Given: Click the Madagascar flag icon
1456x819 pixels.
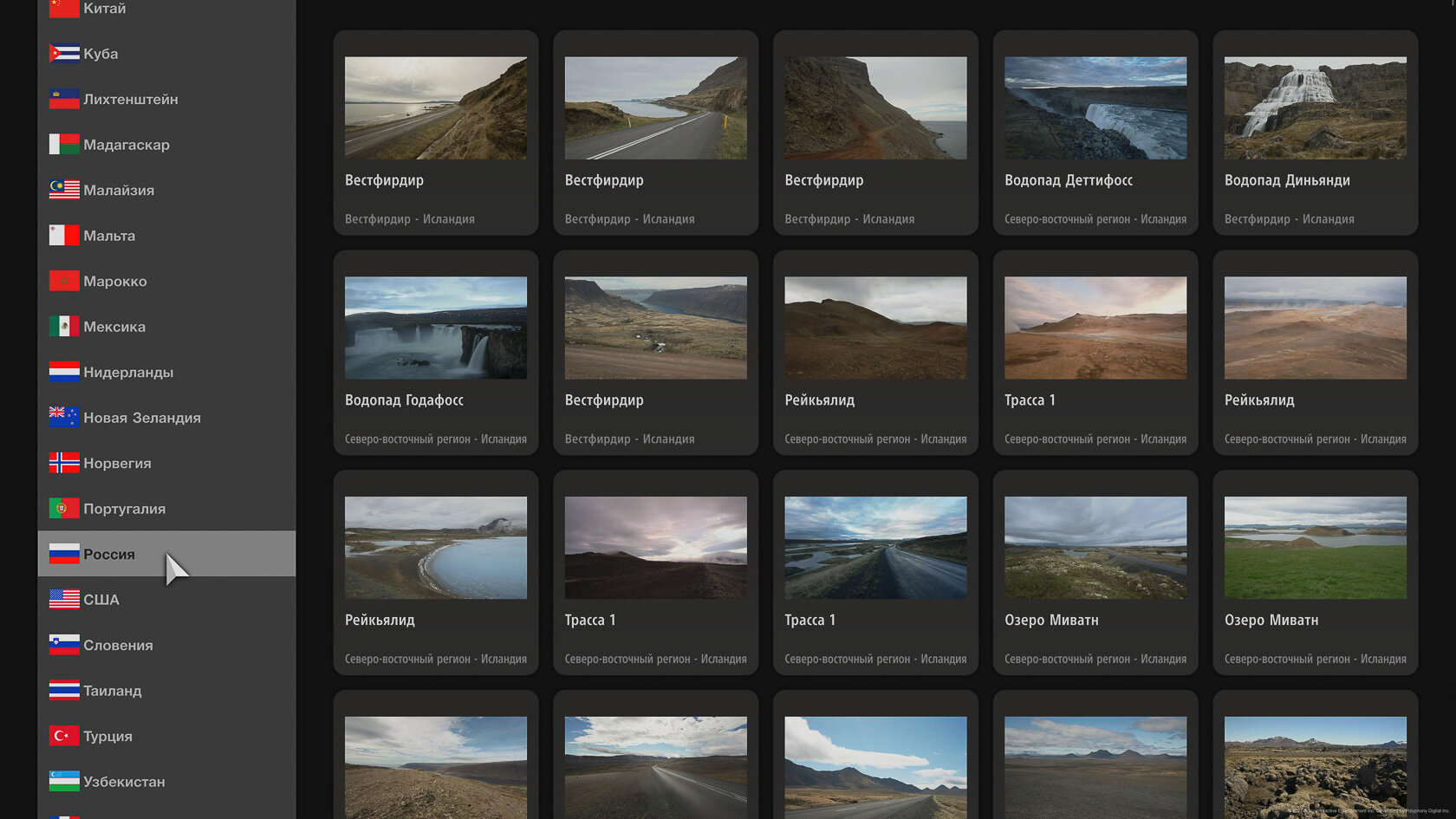Looking at the screenshot, I should pyautogui.click(x=64, y=145).
